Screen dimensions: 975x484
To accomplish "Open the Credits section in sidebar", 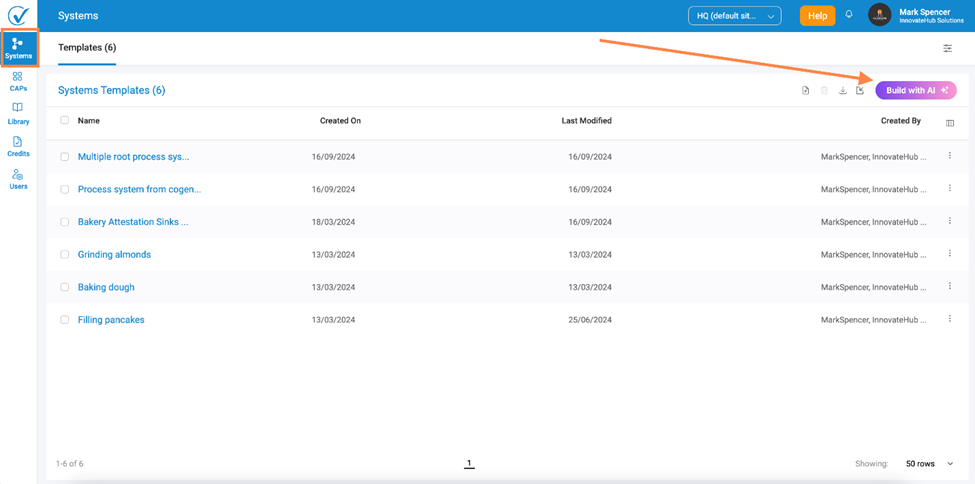I will coord(18,147).
